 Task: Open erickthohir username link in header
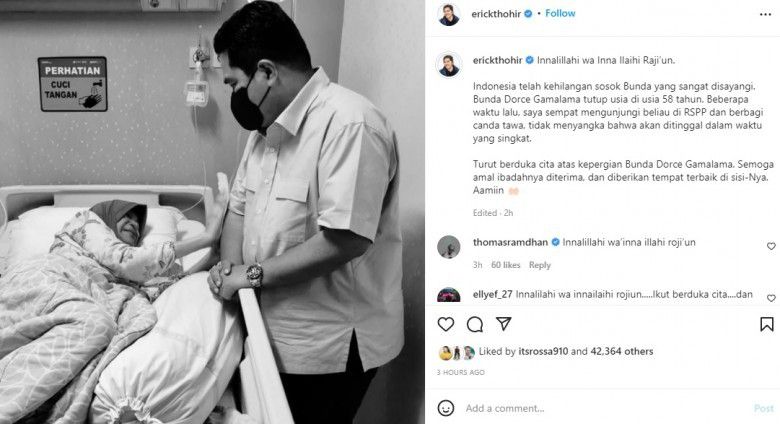pos(496,14)
